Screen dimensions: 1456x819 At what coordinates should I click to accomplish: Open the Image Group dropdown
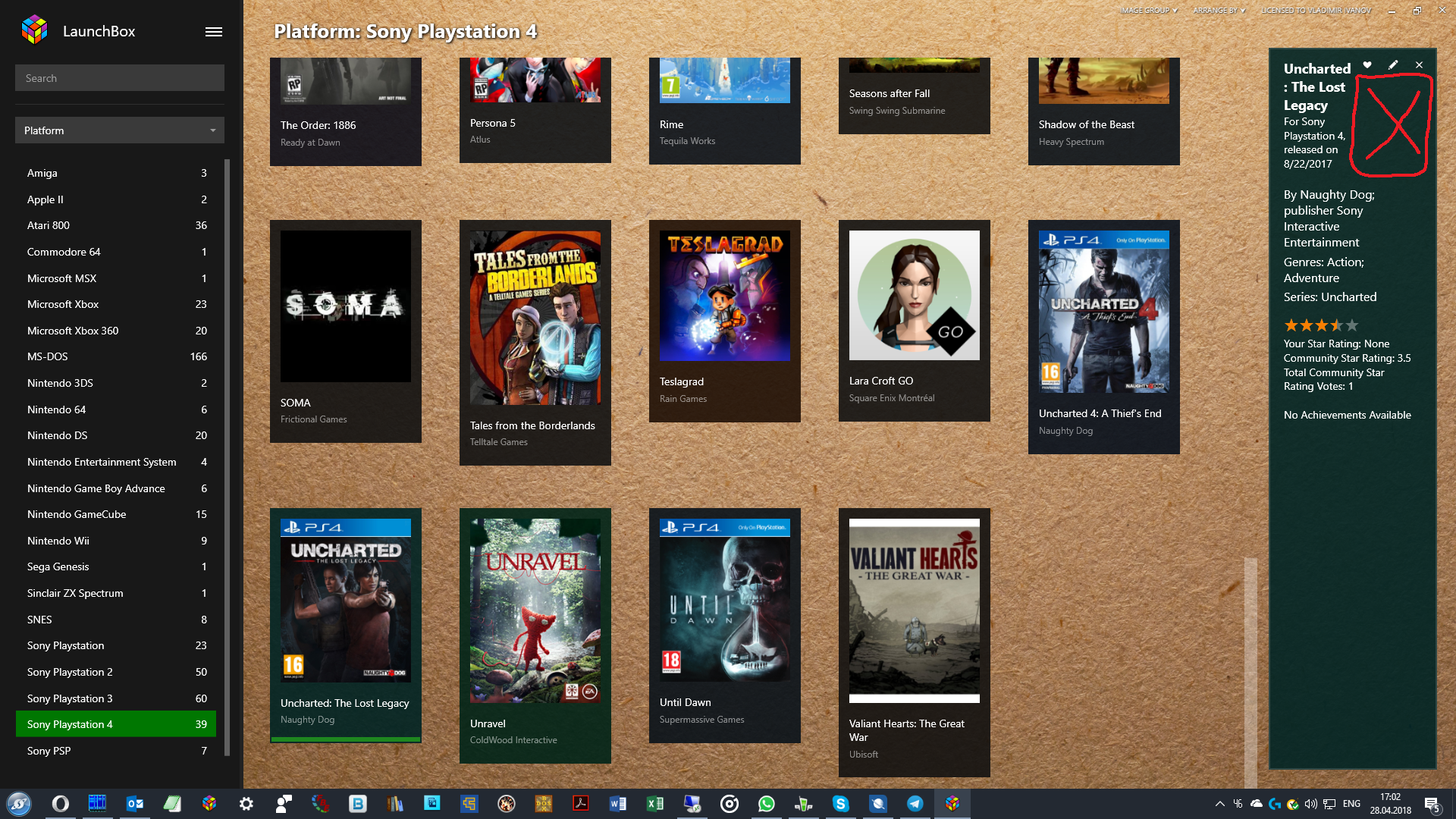[1148, 11]
